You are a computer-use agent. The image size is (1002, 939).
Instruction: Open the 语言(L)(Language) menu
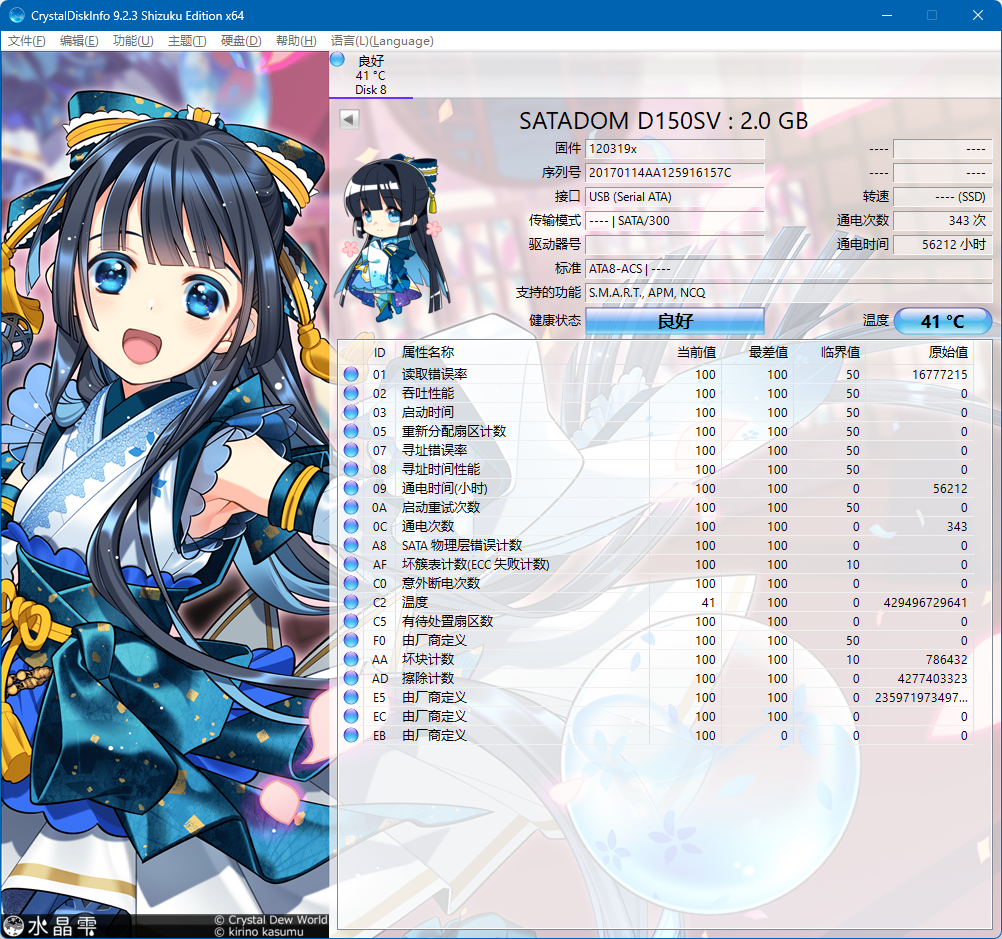click(x=382, y=41)
